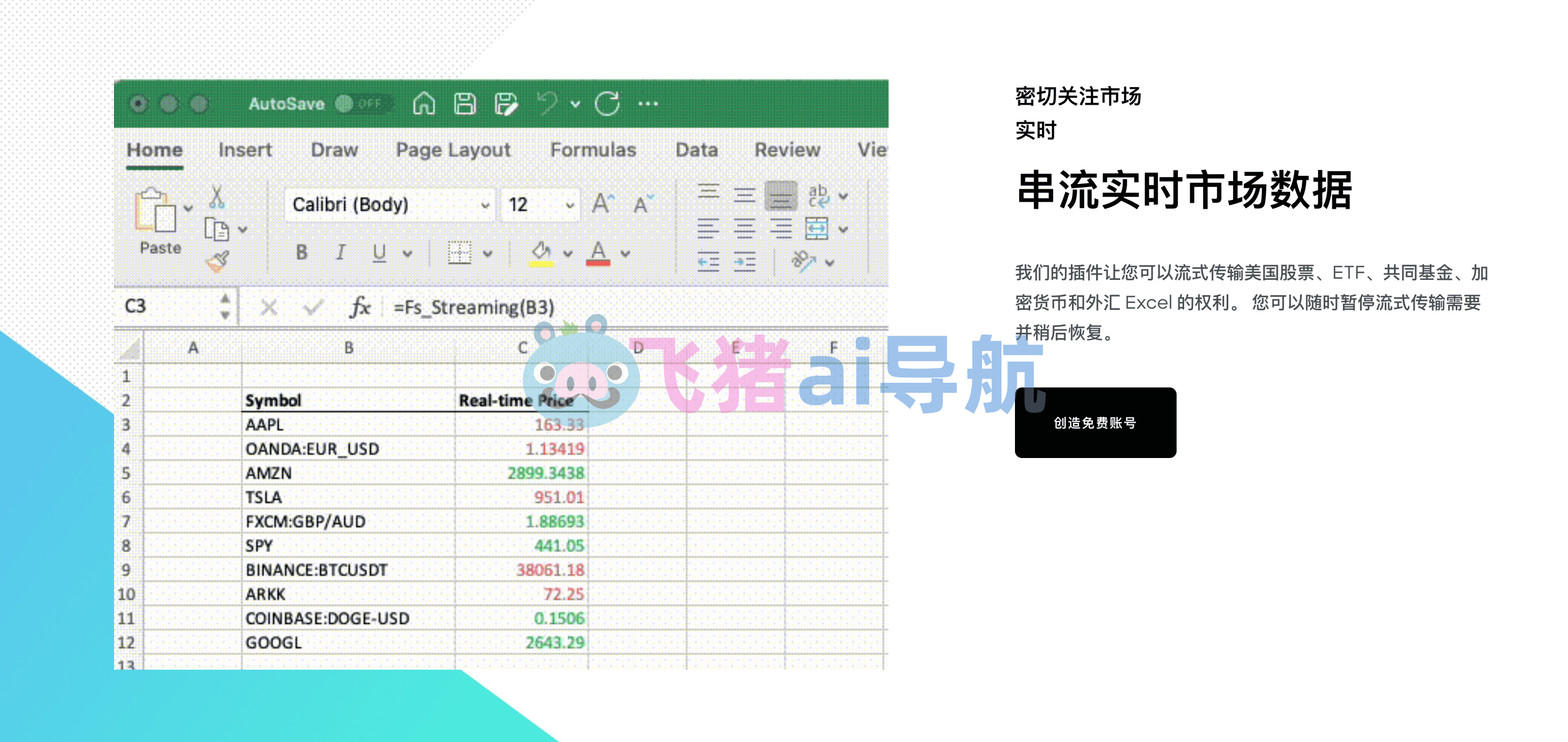
Task: Open the more options ellipsis
Action: (x=648, y=103)
